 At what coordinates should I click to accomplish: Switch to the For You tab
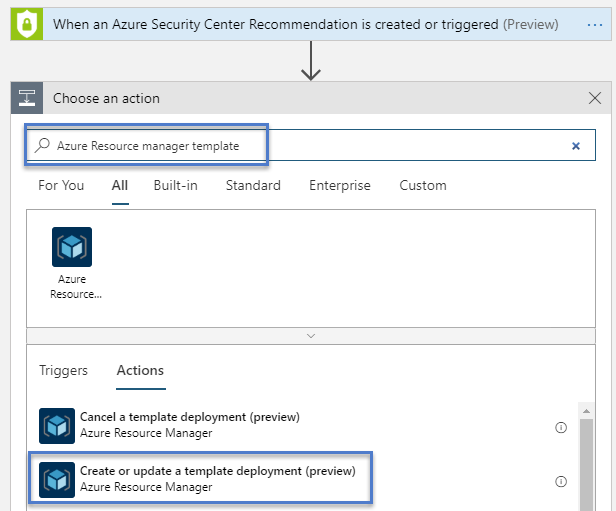(x=61, y=185)
